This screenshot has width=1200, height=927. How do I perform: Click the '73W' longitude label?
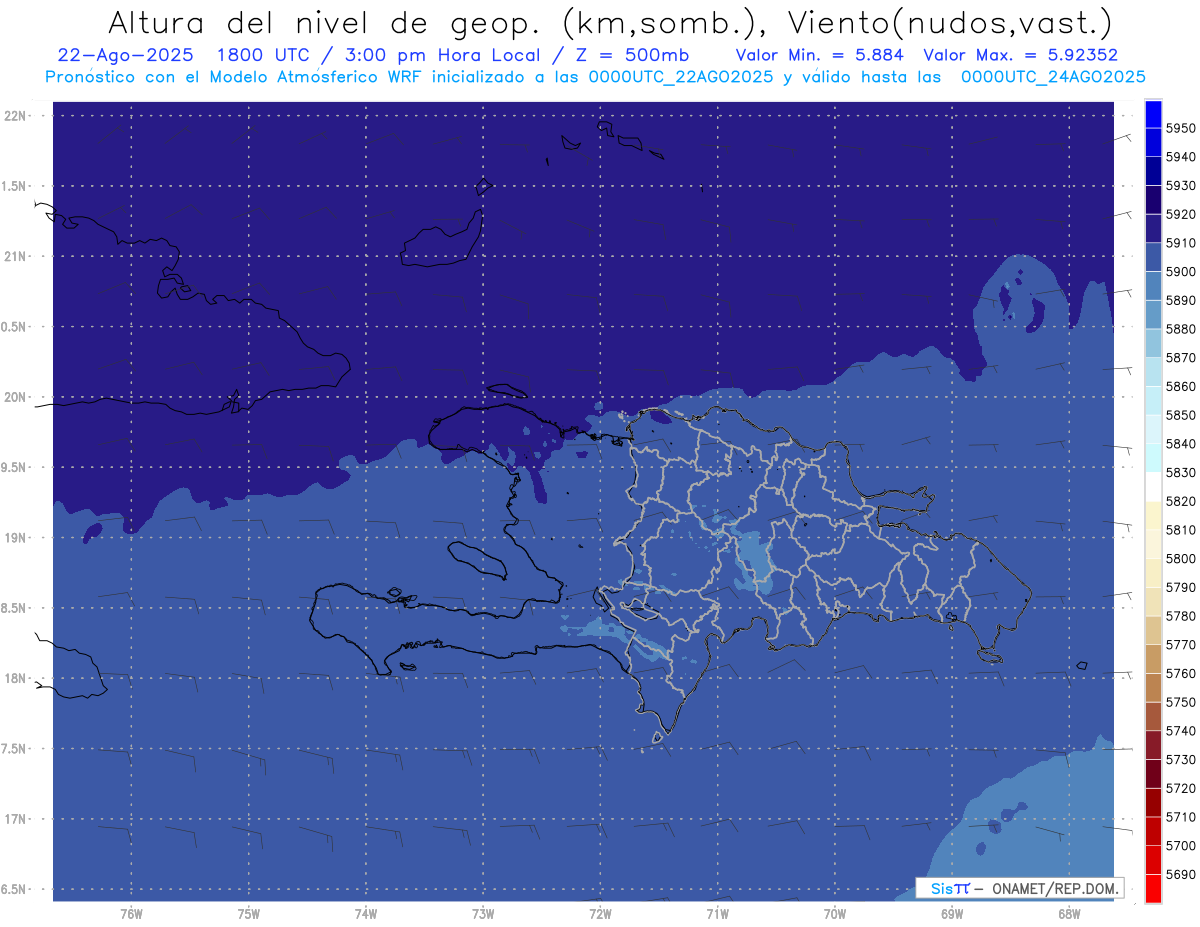point(483,914)
